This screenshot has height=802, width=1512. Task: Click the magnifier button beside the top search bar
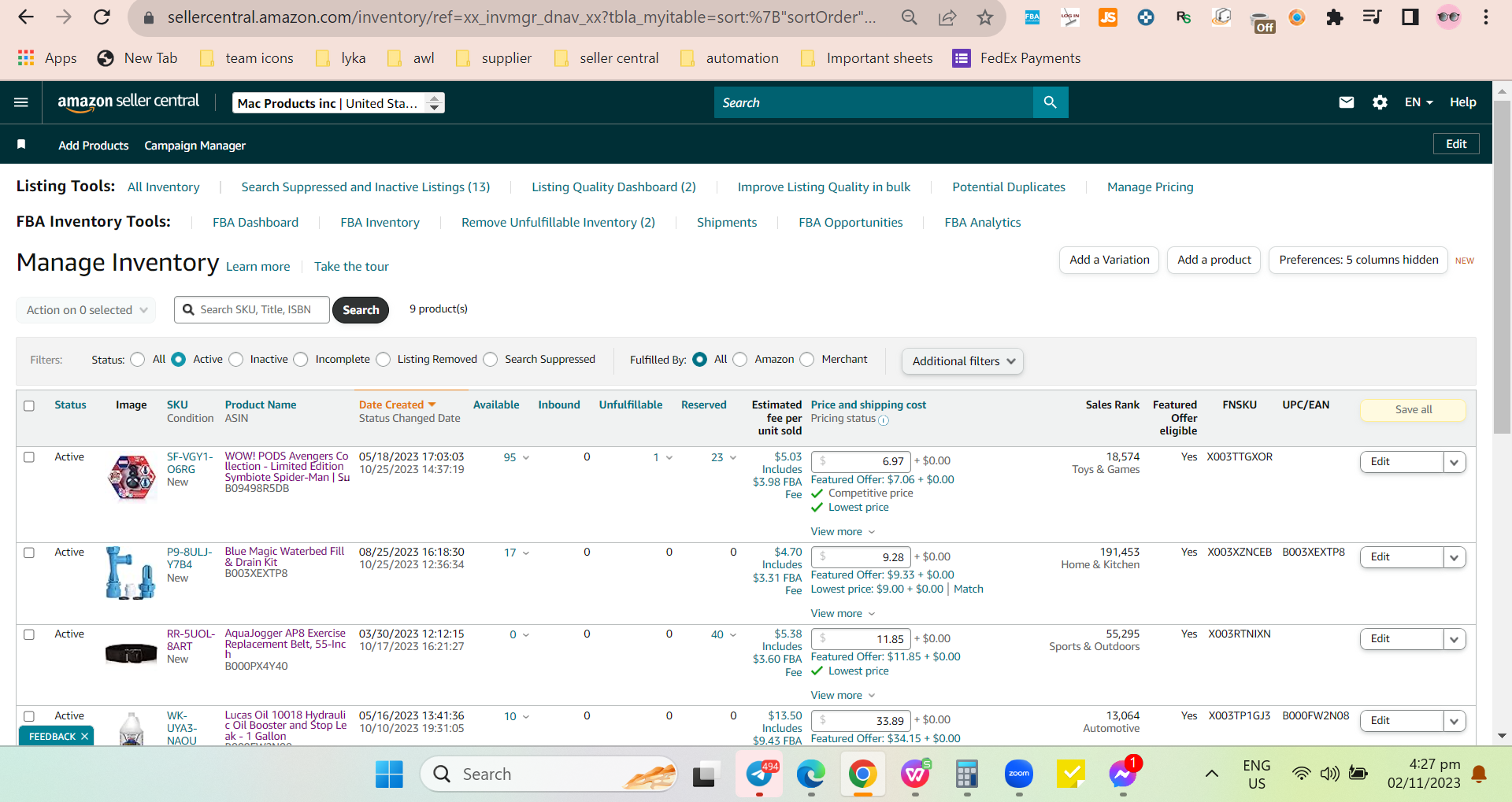1050,102
